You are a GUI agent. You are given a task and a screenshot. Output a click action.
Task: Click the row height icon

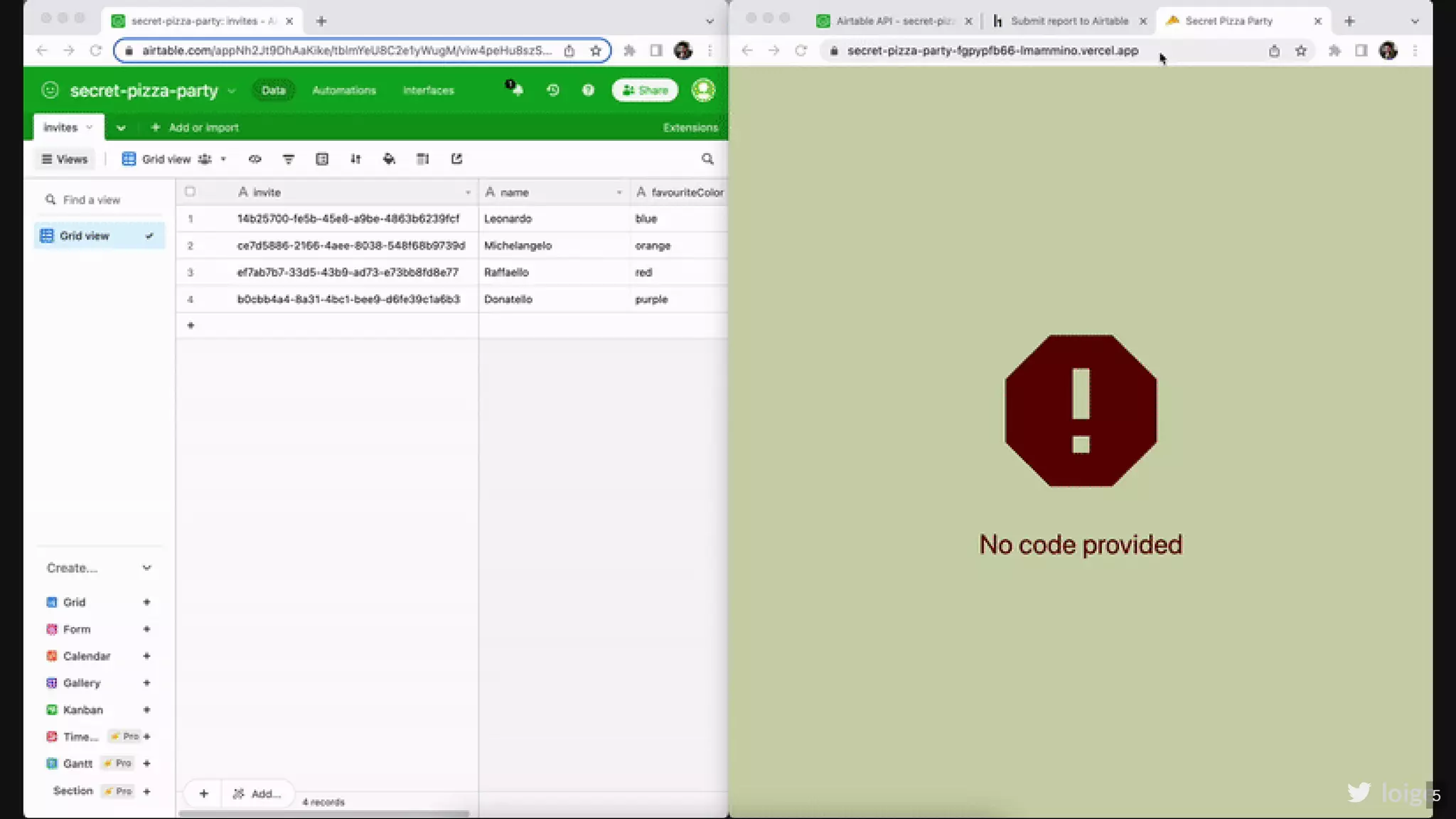423,159
